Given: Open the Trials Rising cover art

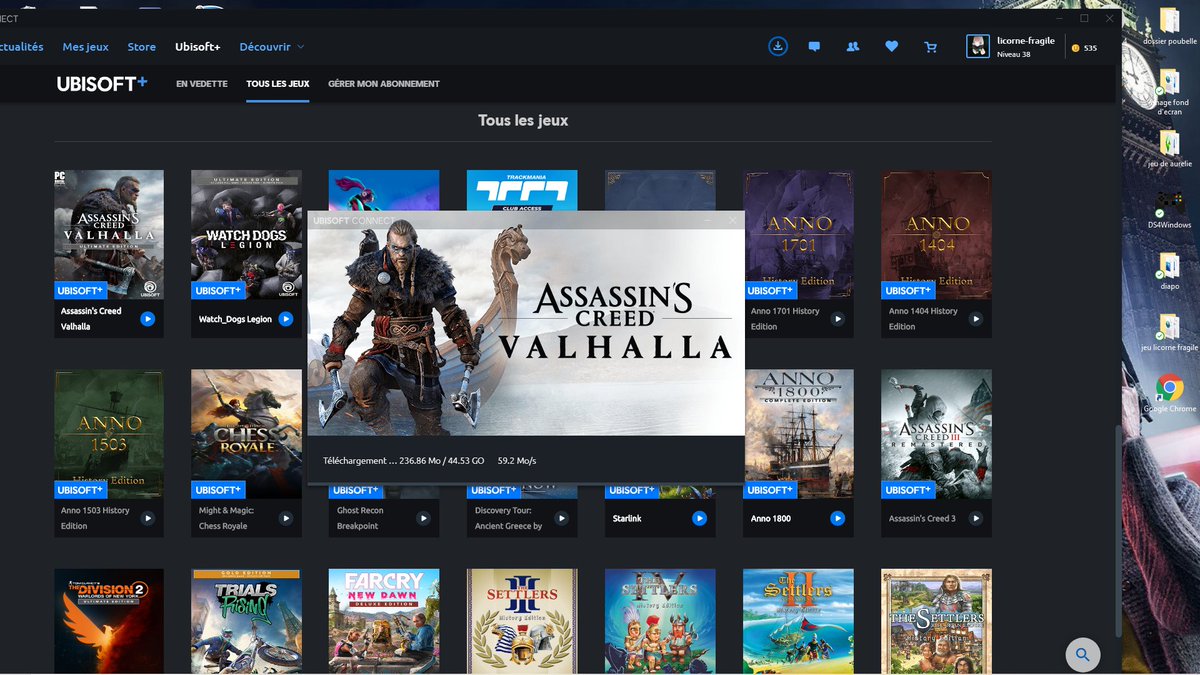Looking at the screenshot, I should (x=247, y=621).
